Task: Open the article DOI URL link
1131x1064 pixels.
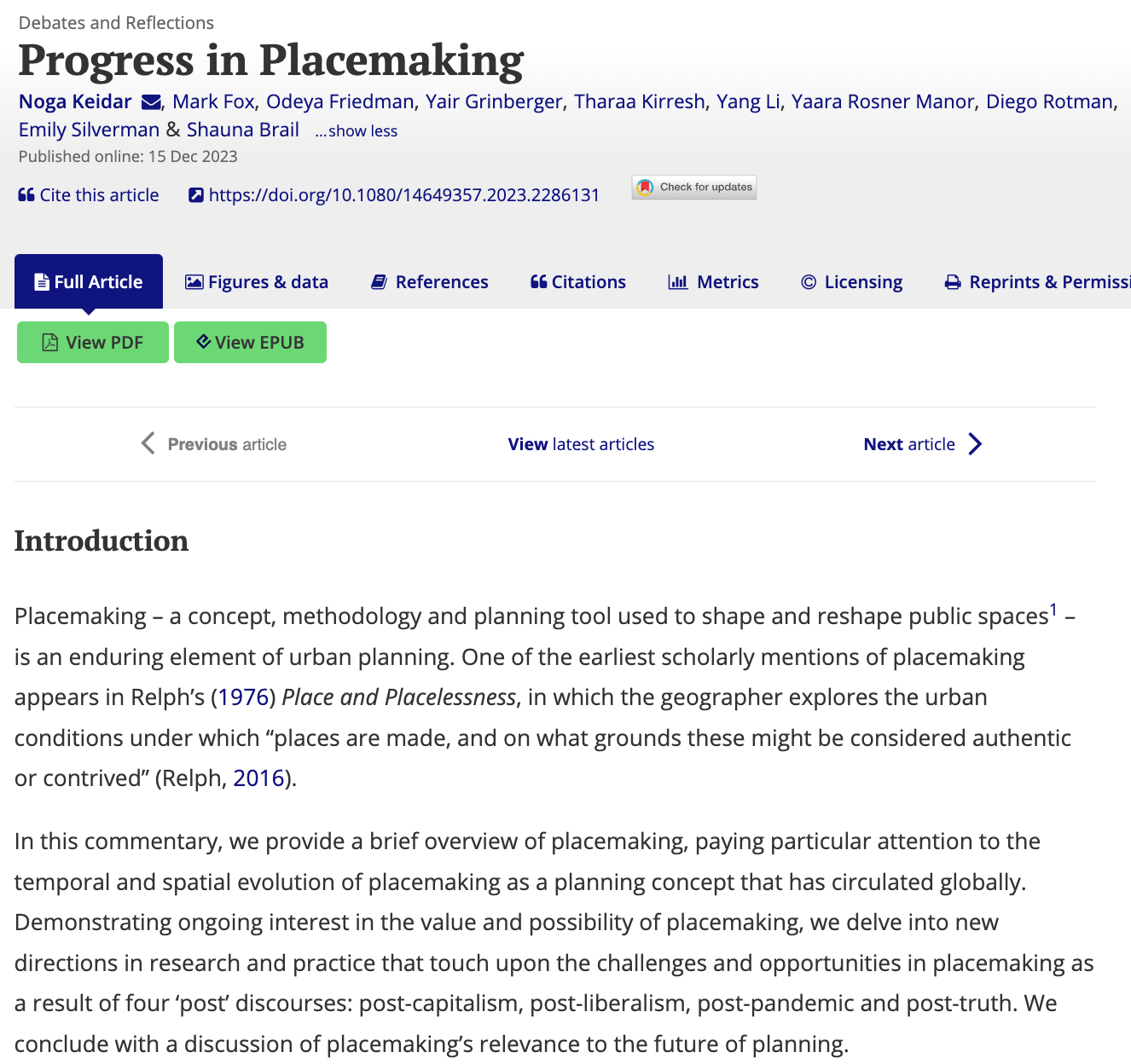Action: pos(404,195)
